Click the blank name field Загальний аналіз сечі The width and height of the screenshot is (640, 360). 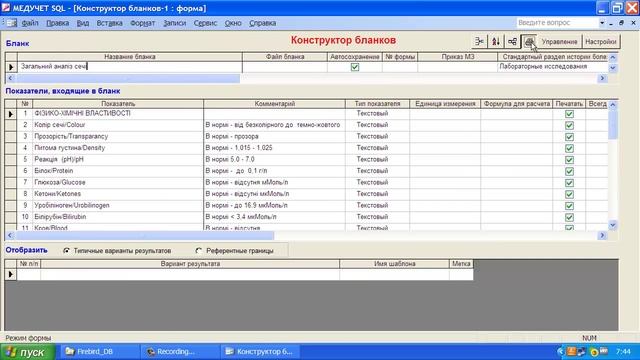(130, 67)
